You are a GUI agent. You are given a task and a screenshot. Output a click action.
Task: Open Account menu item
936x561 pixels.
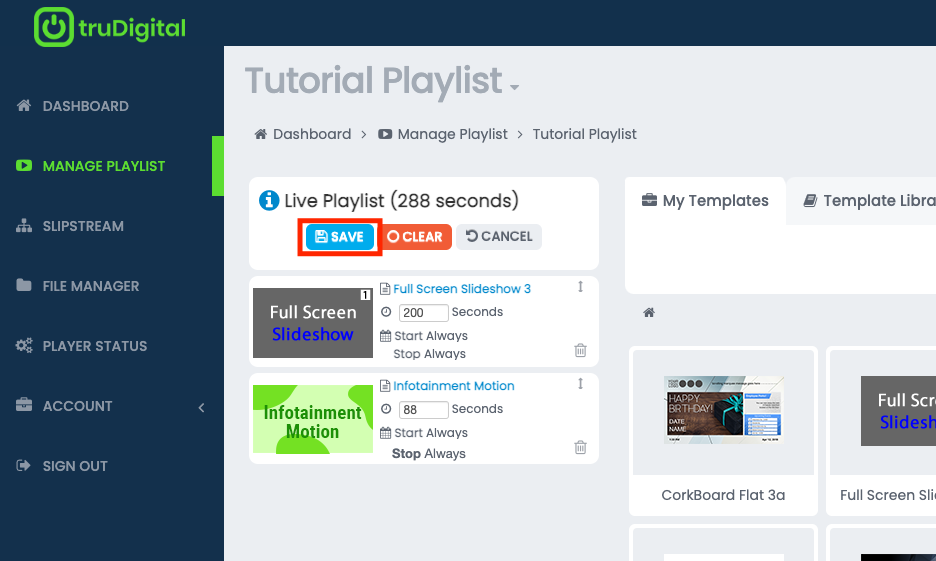point(78,406)
